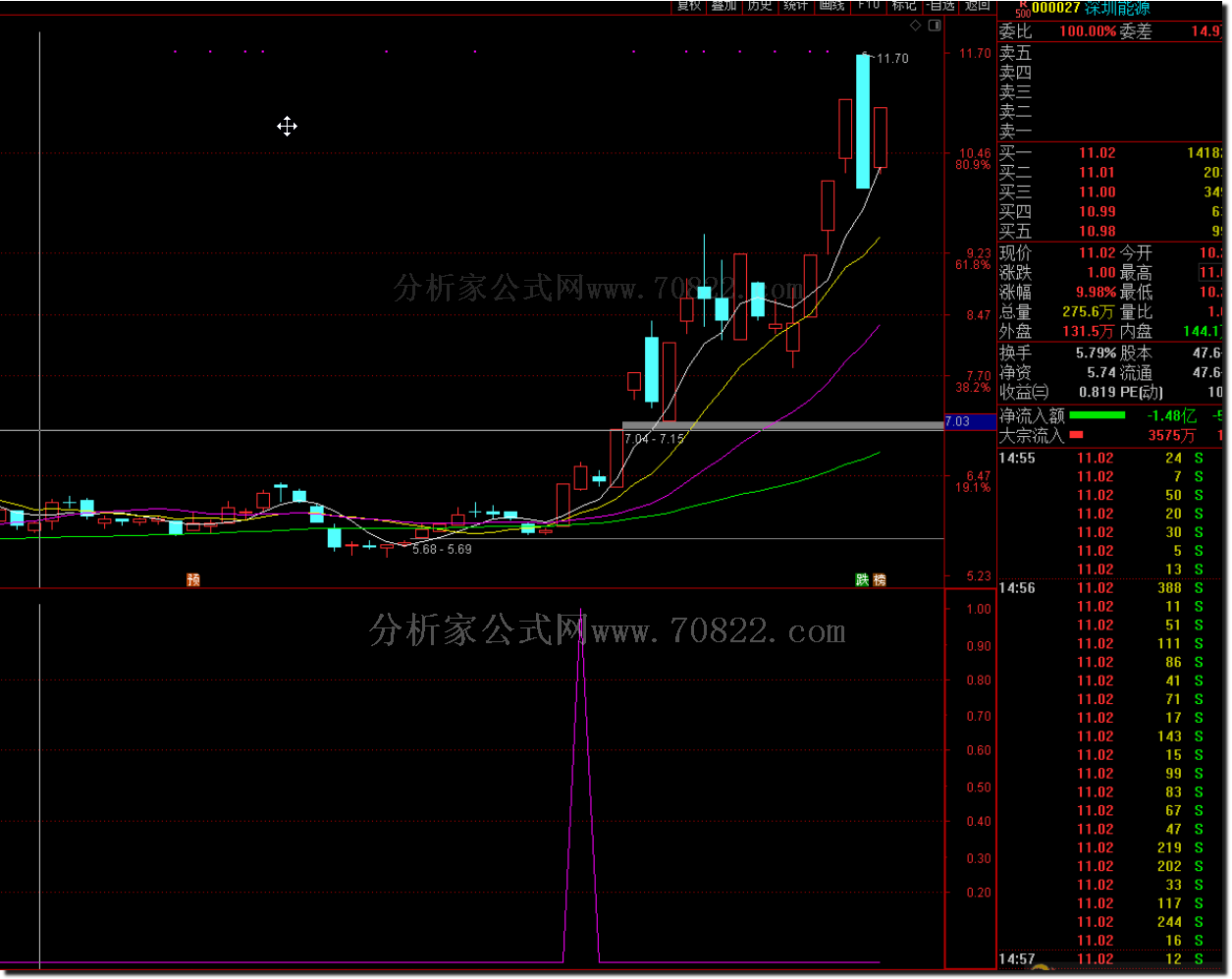This screenshot has height=979, width=1232.
Task: Click the R500 badge beside the stock code
Action: click(1022, 8)
